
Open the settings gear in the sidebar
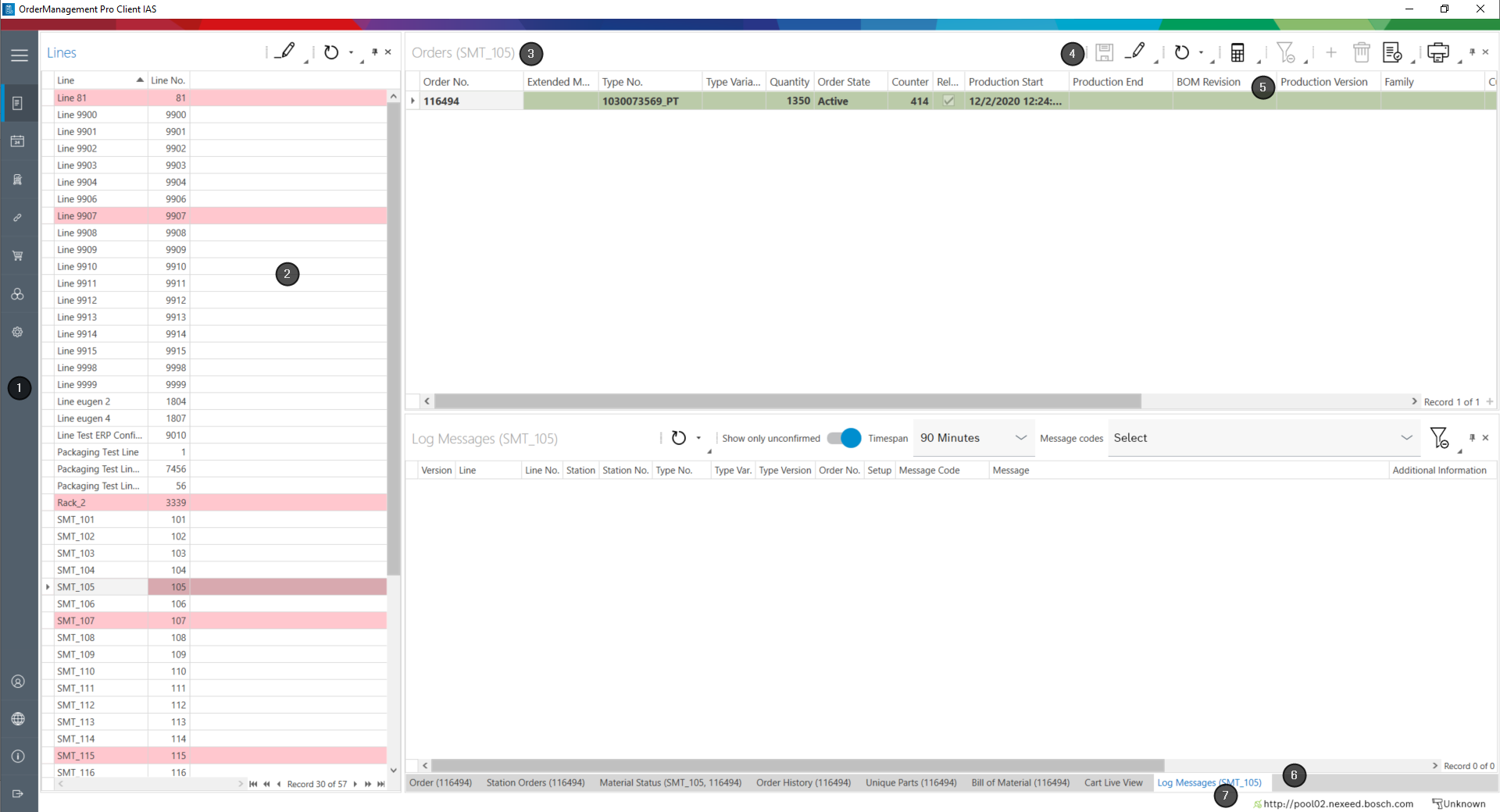click(x=18, y=332)
